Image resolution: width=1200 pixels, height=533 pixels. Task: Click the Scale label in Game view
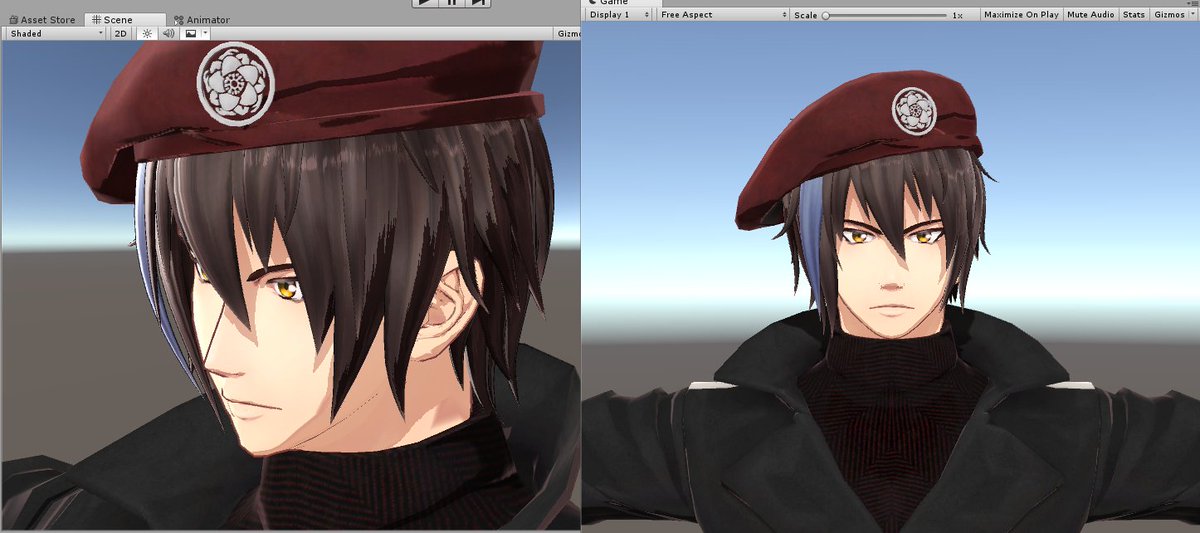click(x=805, y=15)
